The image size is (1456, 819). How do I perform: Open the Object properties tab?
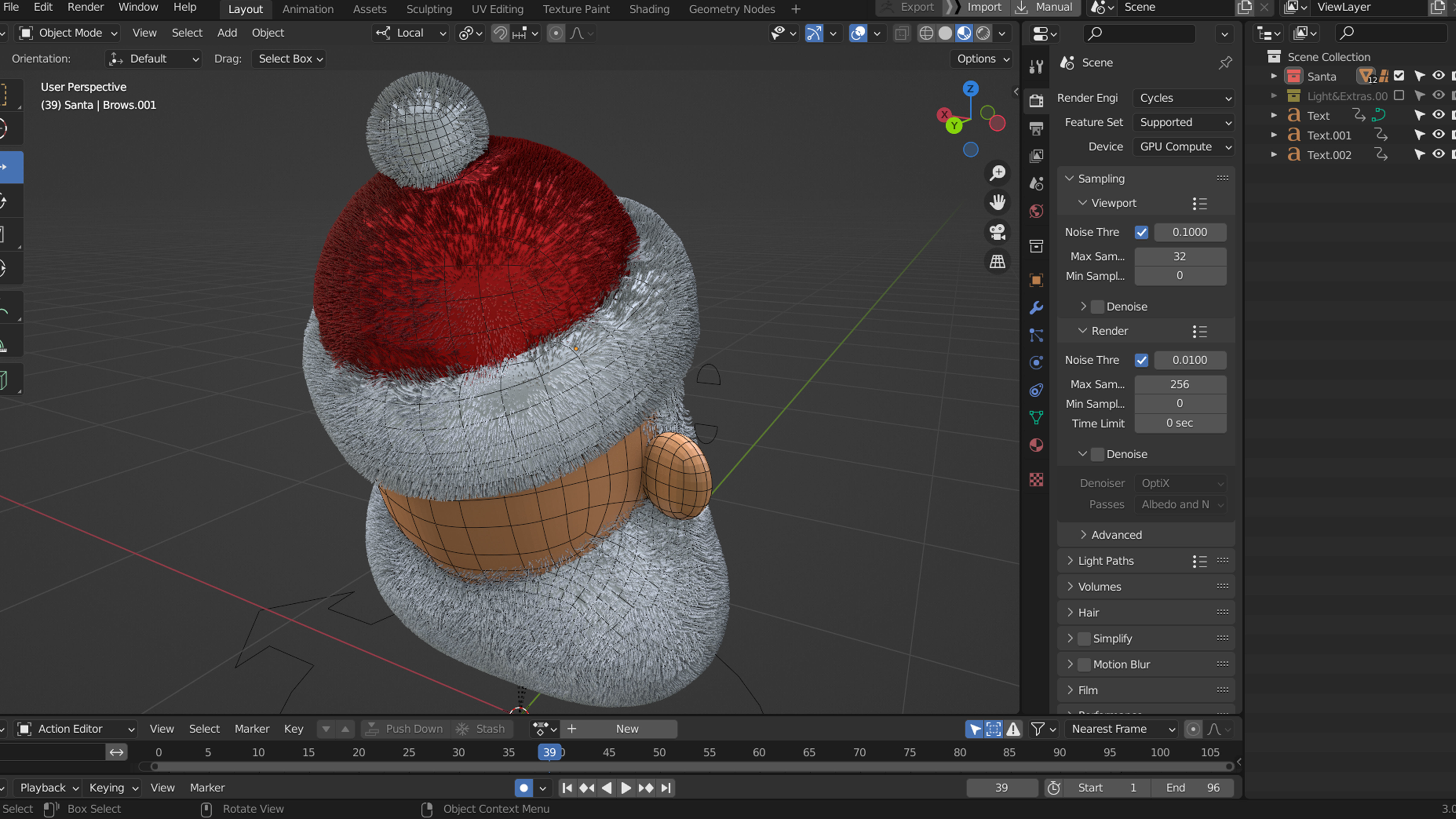pyautogui.click(x=1036, y=280)
